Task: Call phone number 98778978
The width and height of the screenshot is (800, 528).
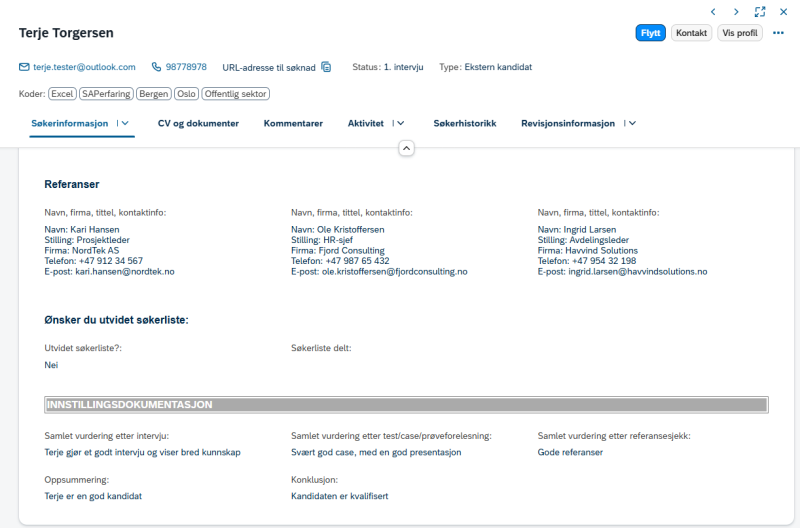Action: tap(186, 67)
